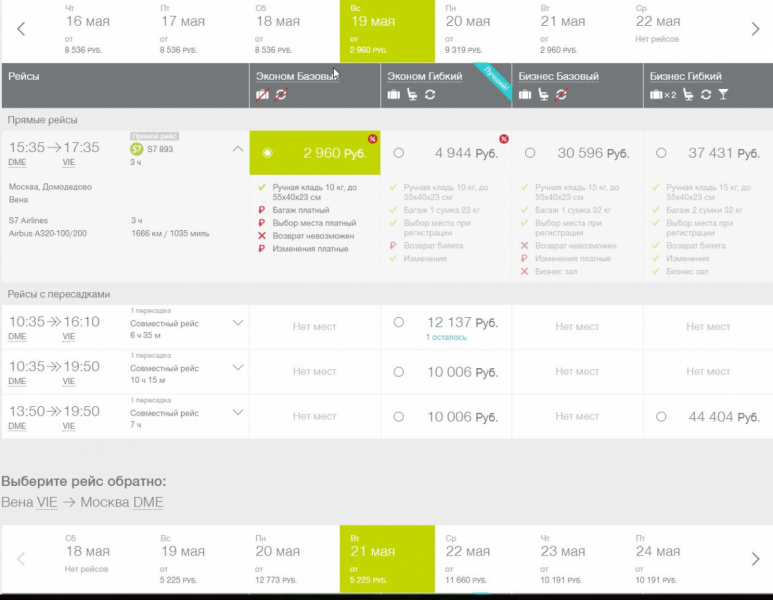Click next arrow in return dates carousel
This screenshot has height=600, width=773.
point(755,558)
